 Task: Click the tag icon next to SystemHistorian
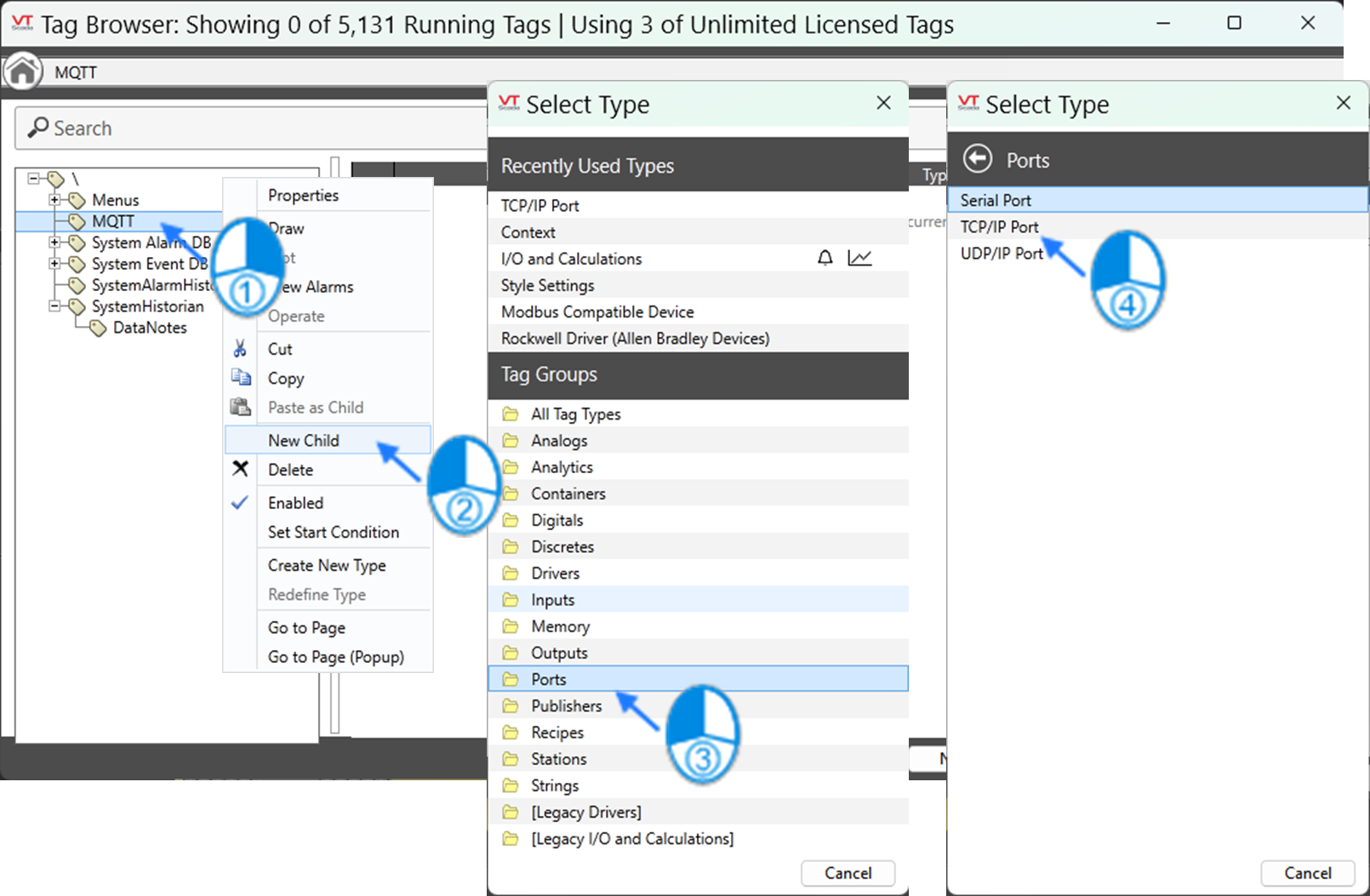coord(77,306)
